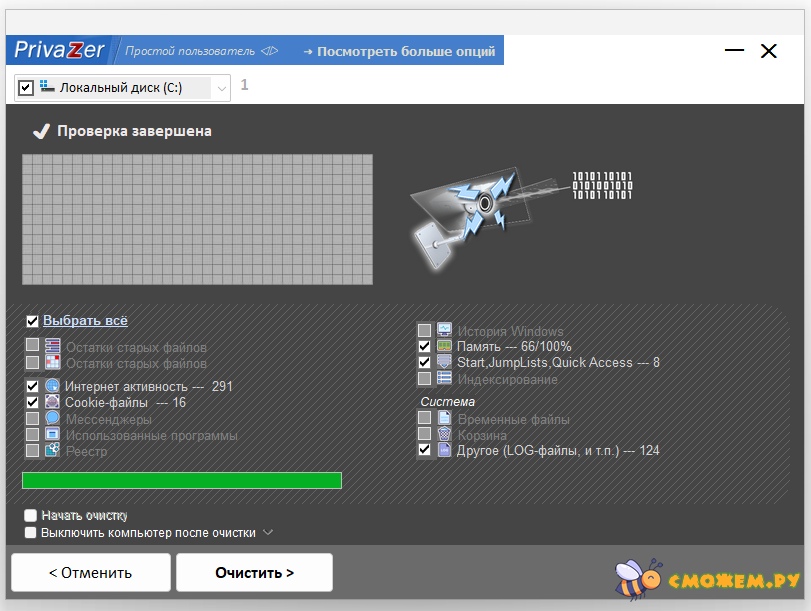Enable the Начать очистку checkbox
811x611 pixels.
pyautogui.click(x=30, y=515)
